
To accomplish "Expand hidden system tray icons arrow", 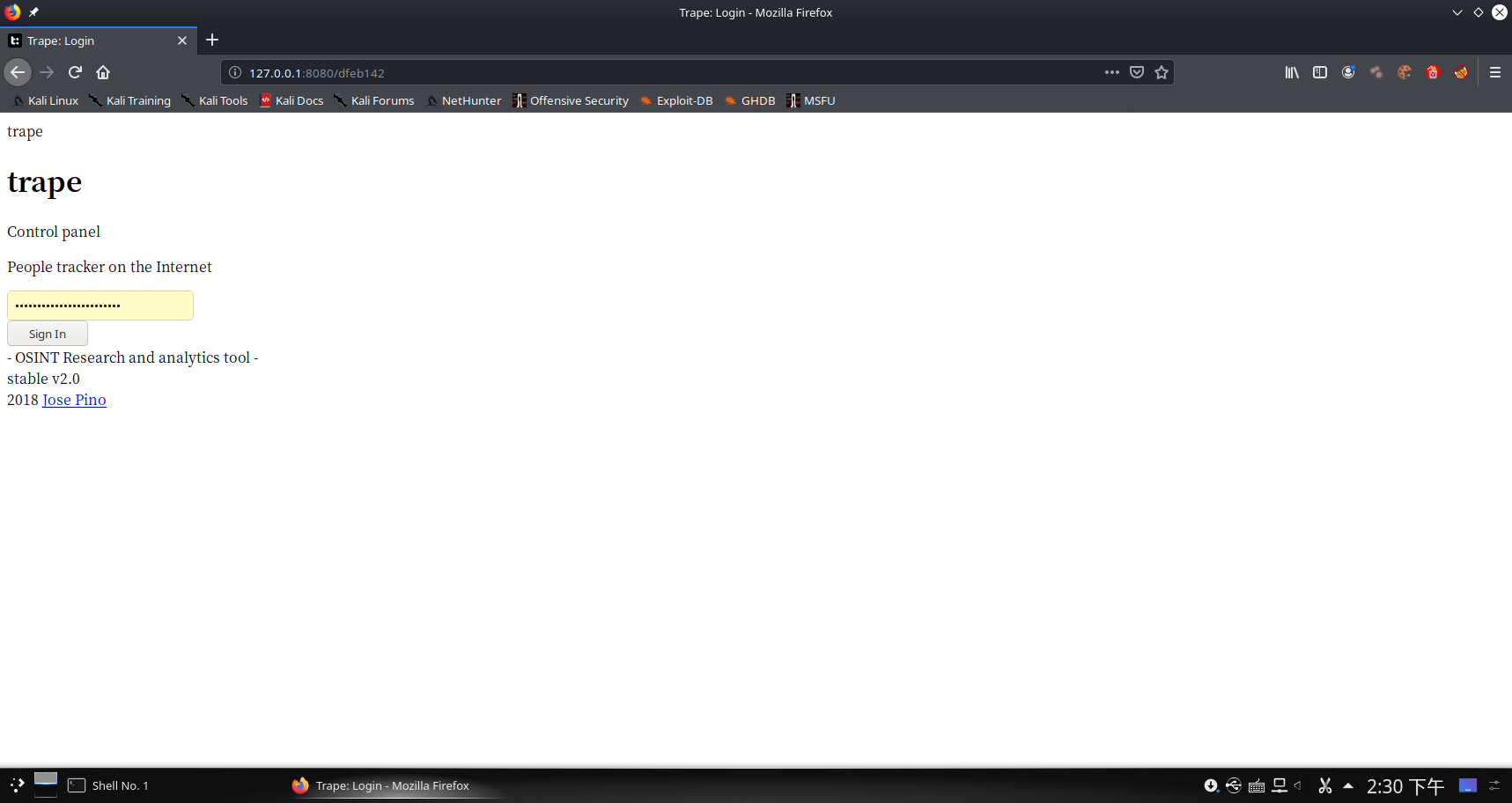I will 1348,785.
